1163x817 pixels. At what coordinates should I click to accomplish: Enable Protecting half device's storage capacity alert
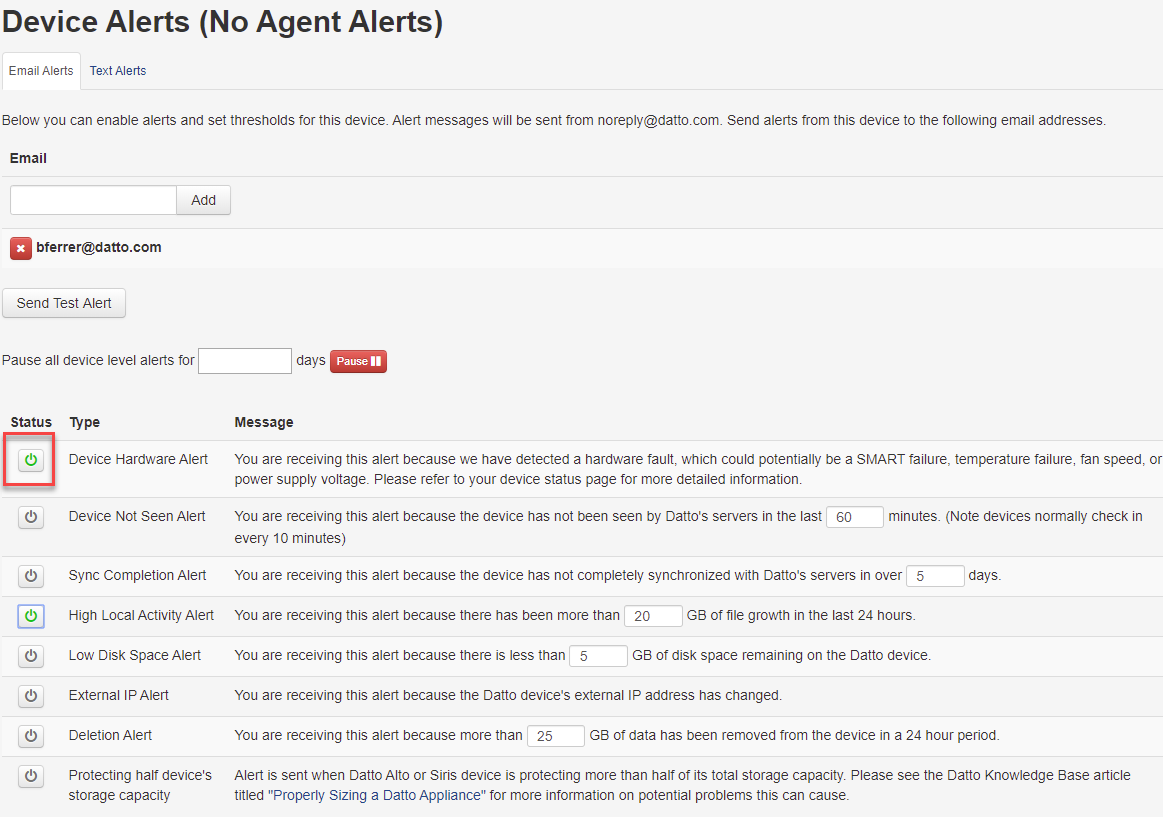30,775
